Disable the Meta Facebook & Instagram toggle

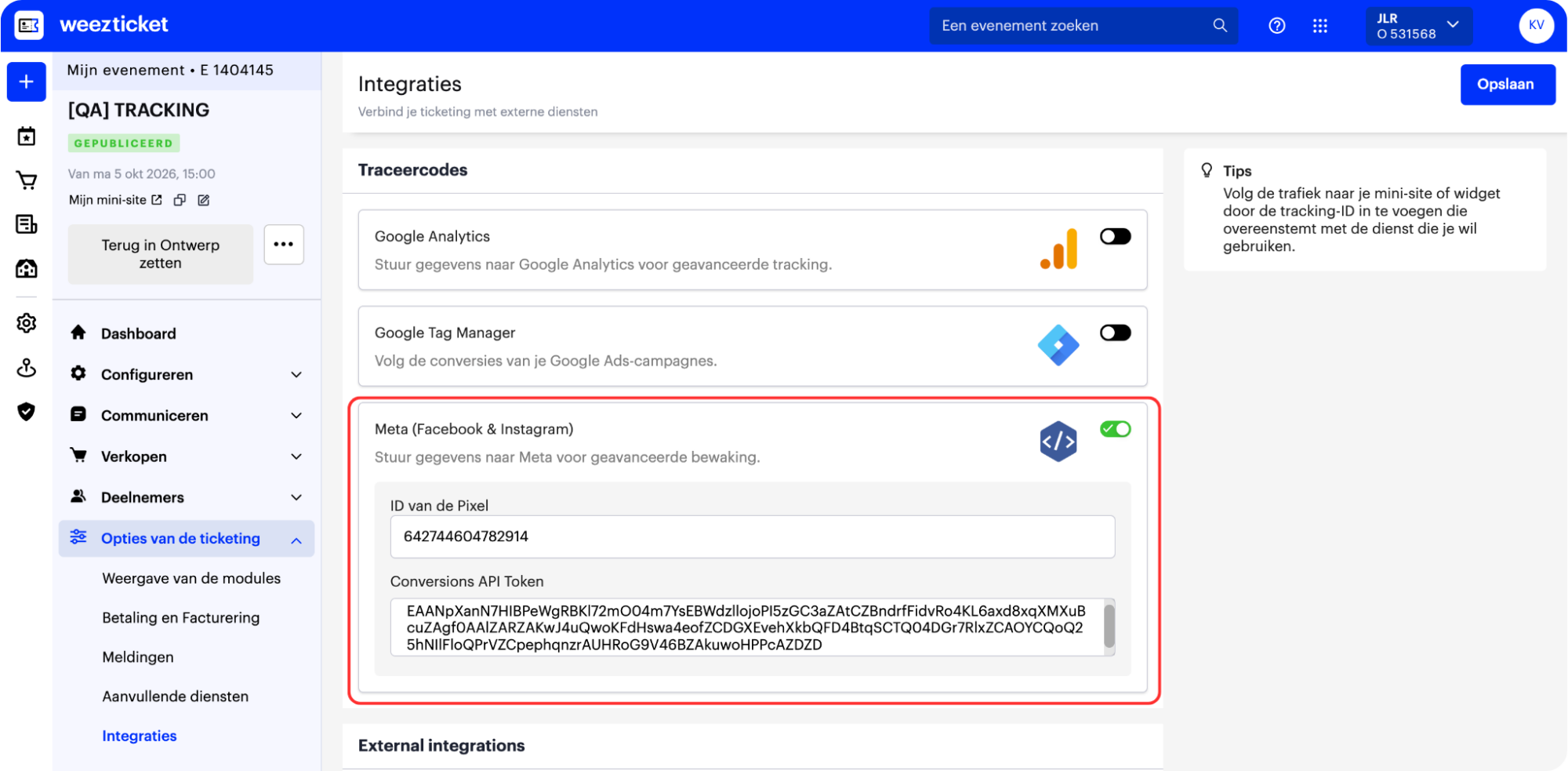click(x=1115, y=429)
